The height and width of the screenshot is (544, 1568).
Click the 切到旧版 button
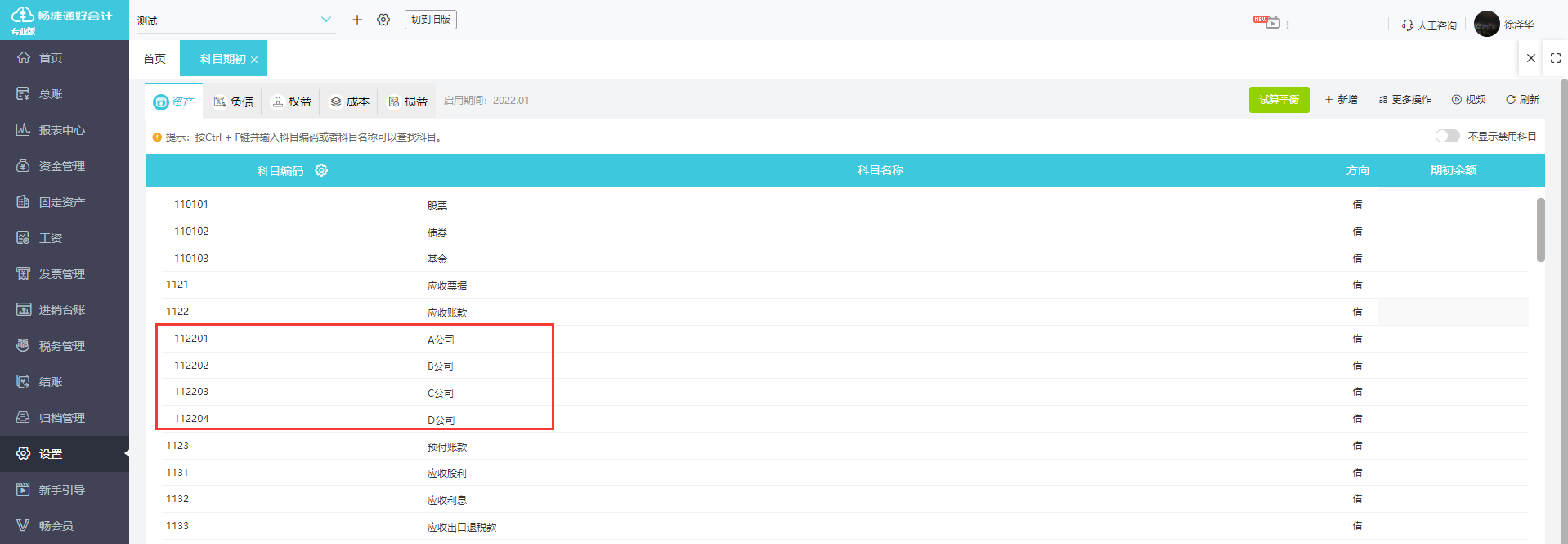[431, 20]
